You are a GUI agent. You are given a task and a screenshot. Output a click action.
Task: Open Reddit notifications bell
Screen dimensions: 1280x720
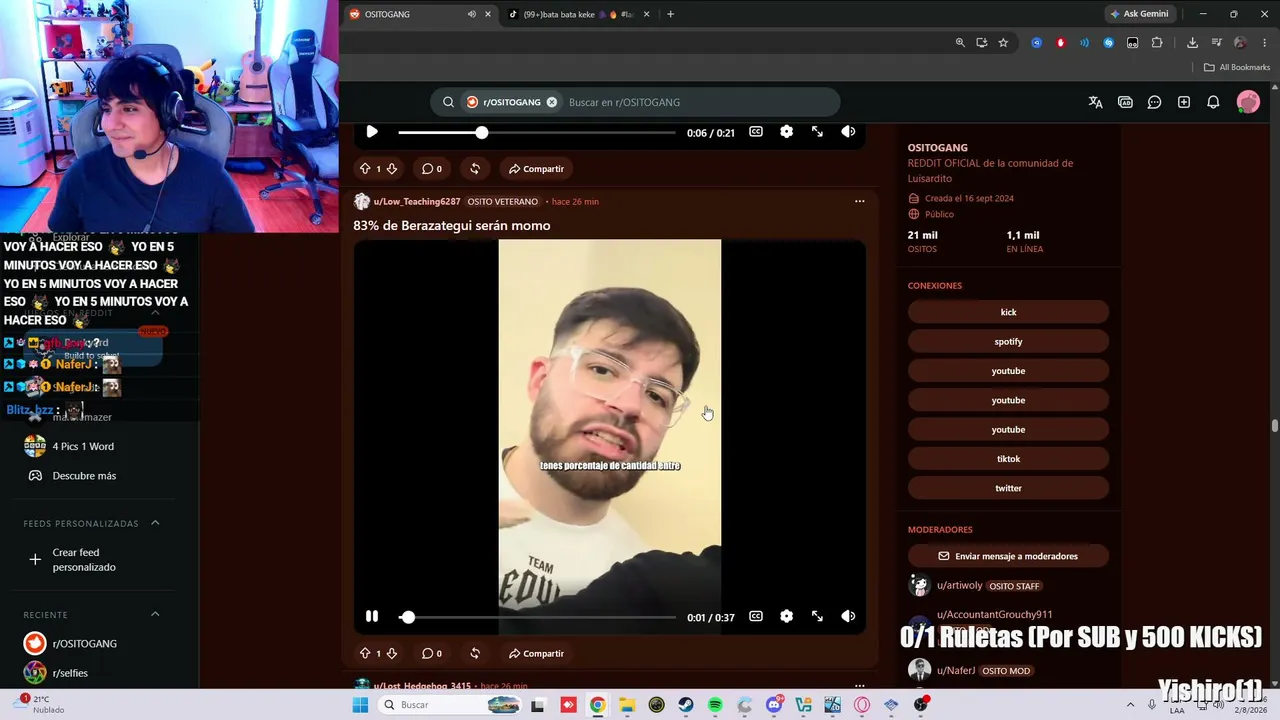(1213, 102)
